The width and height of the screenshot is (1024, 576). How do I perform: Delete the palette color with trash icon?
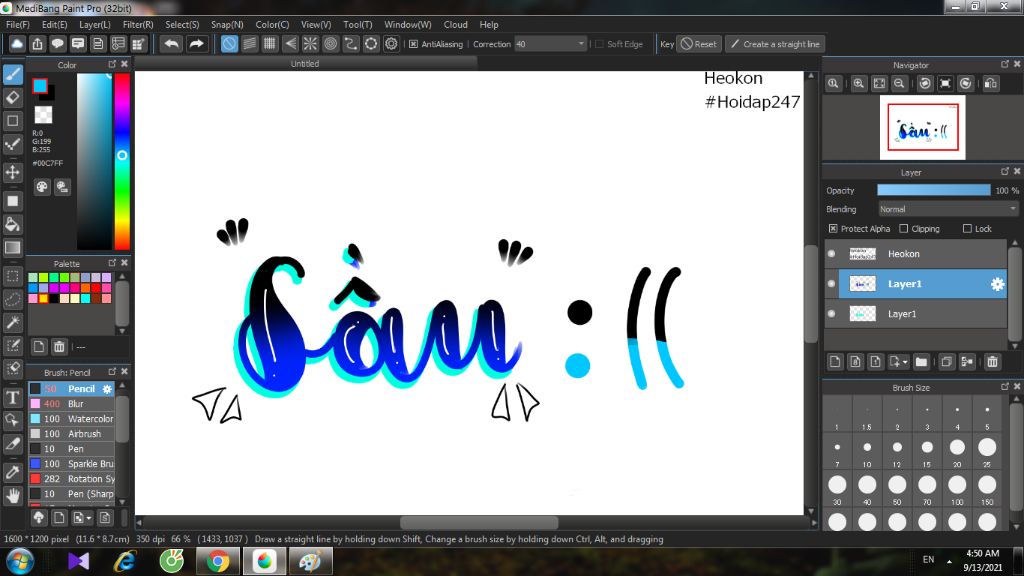click(x=59, y=347)
